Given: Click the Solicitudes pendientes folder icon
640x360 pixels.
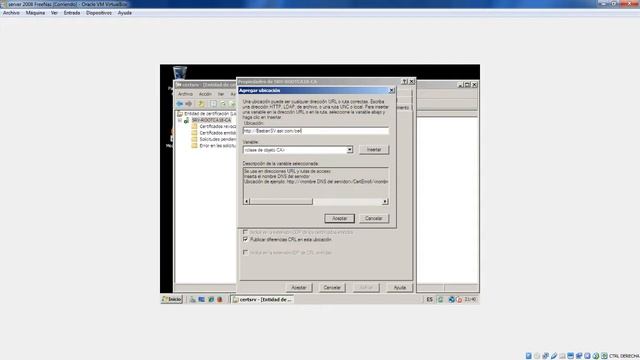Looking at the screenshot, I should [x=194, y=139].
